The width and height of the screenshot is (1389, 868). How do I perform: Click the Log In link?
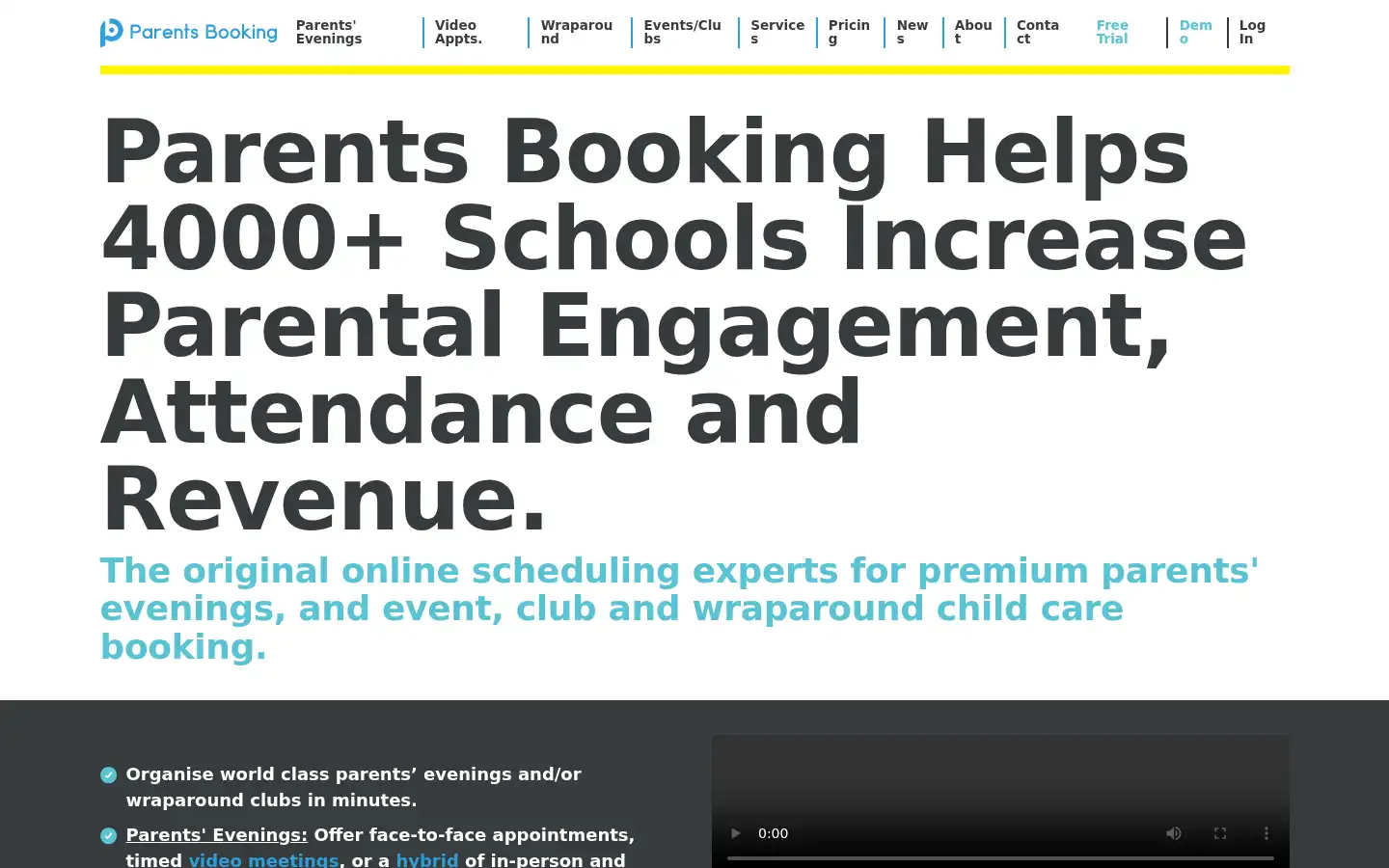[1252, 32]
